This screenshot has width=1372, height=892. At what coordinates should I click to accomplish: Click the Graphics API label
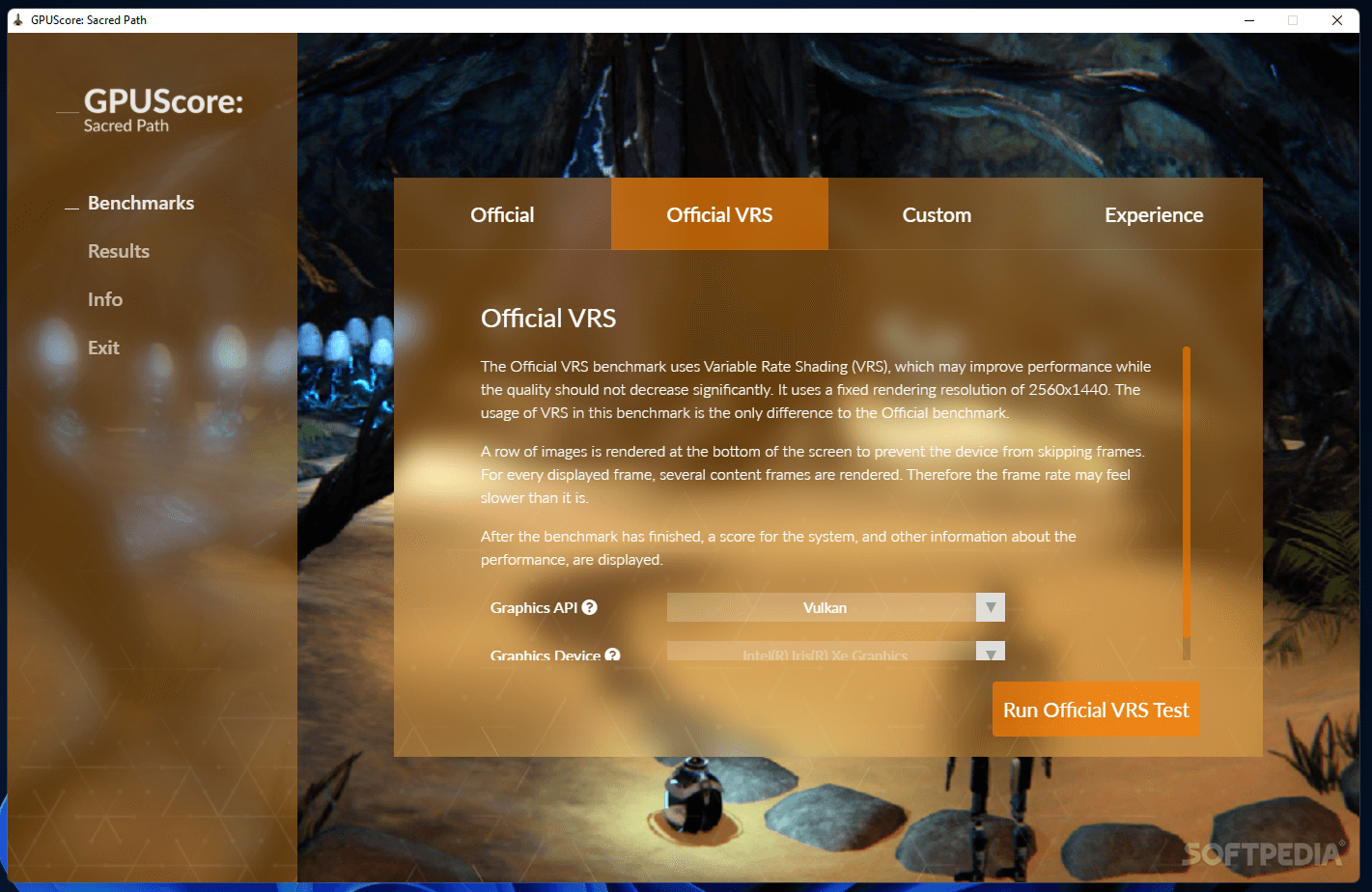click(534, 607)
